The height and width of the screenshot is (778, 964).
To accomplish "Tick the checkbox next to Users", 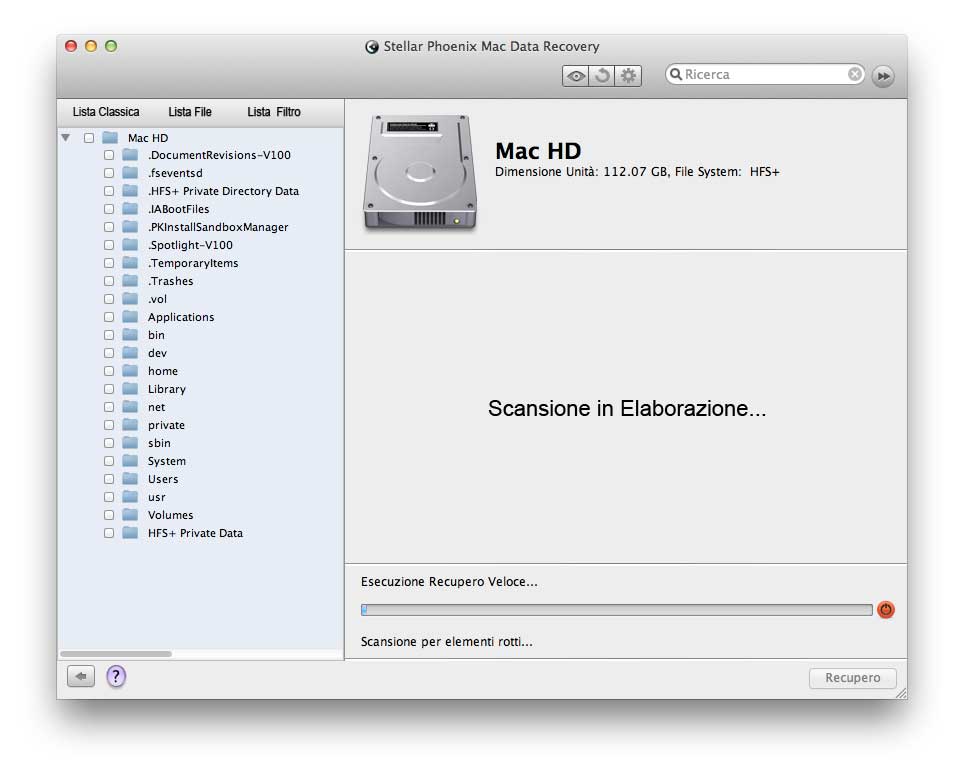I will [x=109, y=479].
